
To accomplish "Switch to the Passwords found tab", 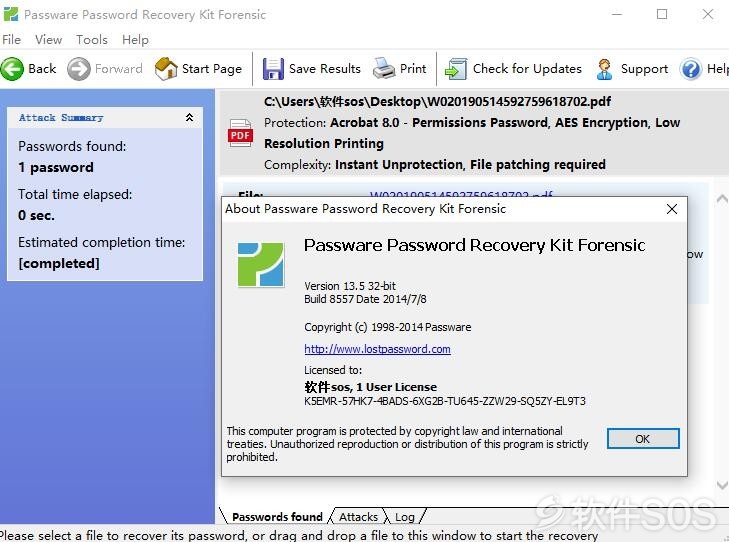I will [277, 517].
